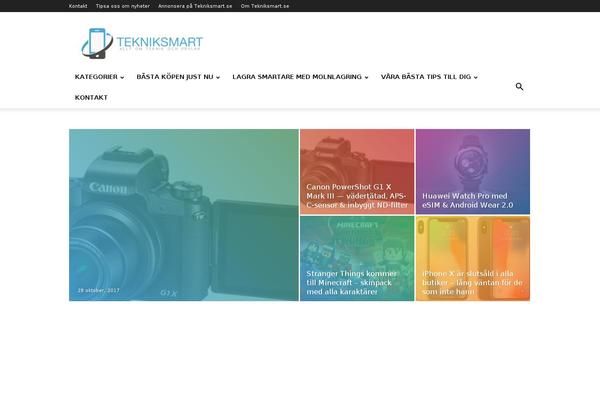
Task: Open the site search magnifier icon
Action: pyautogui.click(x=519, y=87)
